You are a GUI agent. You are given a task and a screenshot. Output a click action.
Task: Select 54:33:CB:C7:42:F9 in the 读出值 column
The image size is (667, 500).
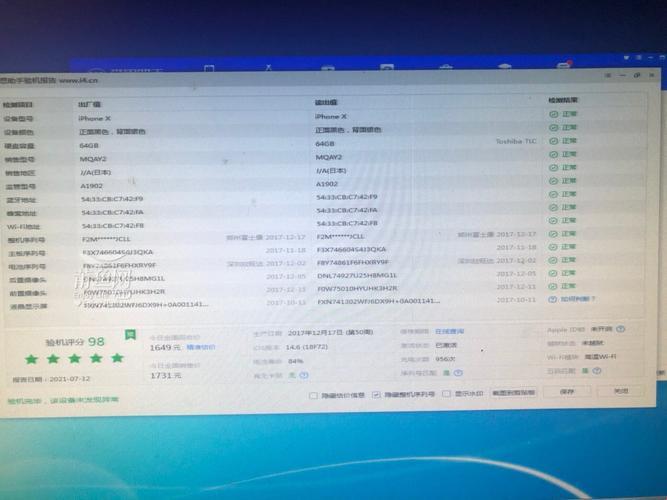(x=347, y=197)
